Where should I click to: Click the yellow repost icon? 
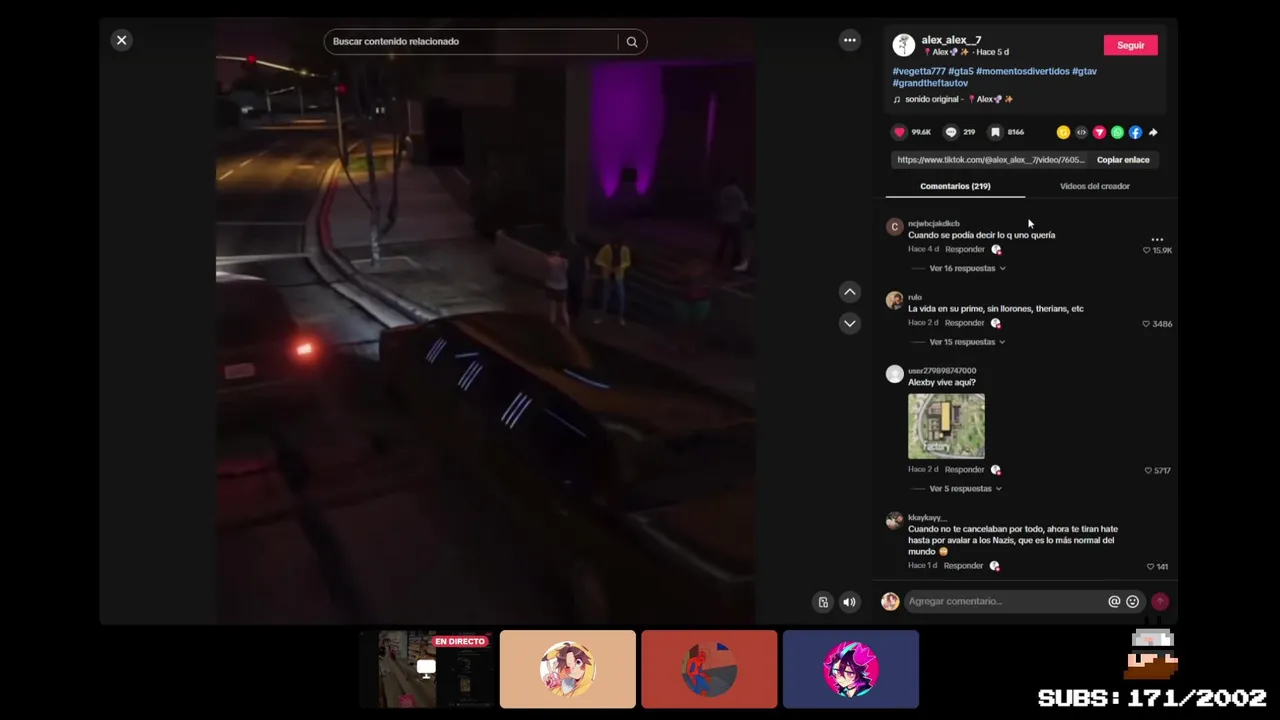(1063, 132)
